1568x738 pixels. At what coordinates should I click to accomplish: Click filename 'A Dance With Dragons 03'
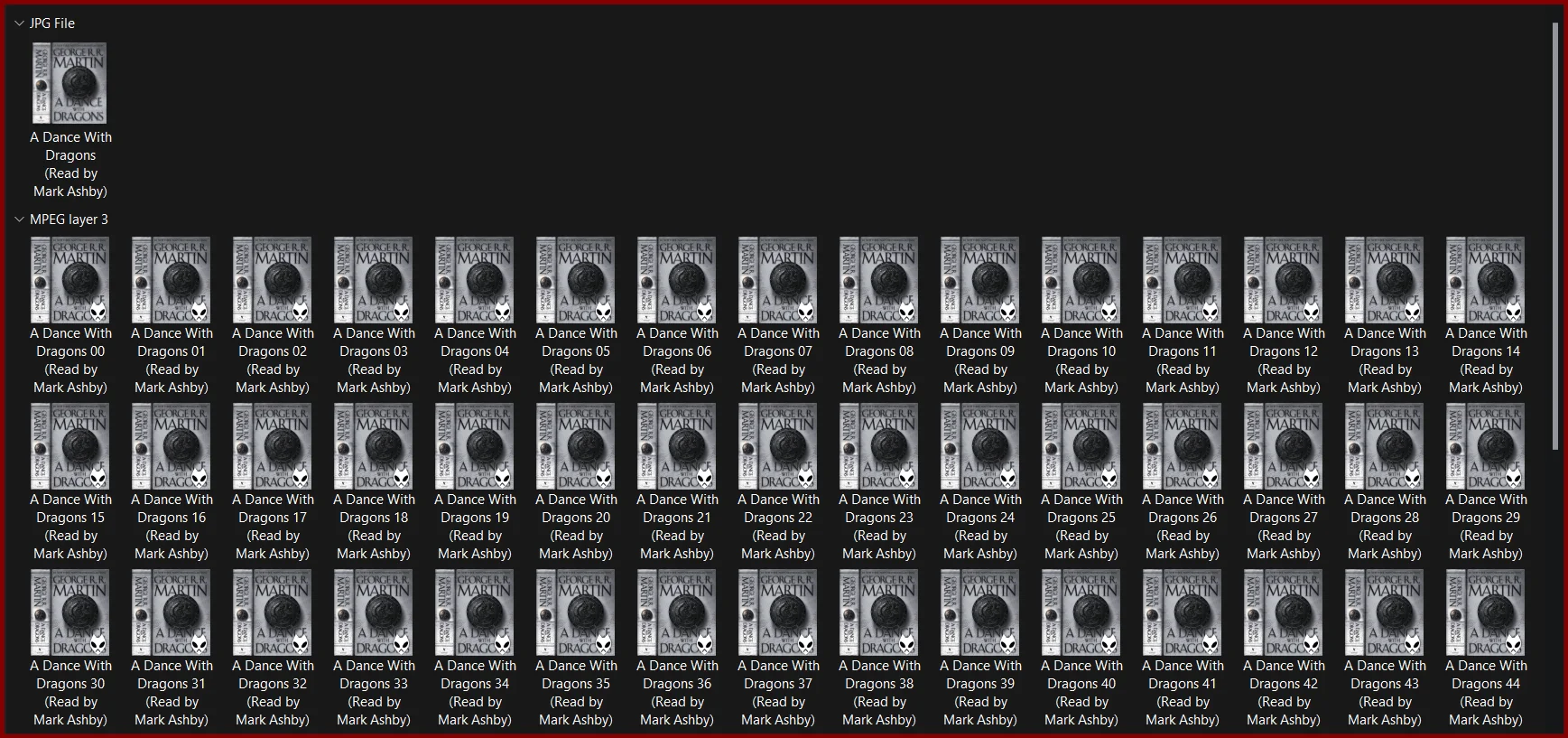[374, 360]
